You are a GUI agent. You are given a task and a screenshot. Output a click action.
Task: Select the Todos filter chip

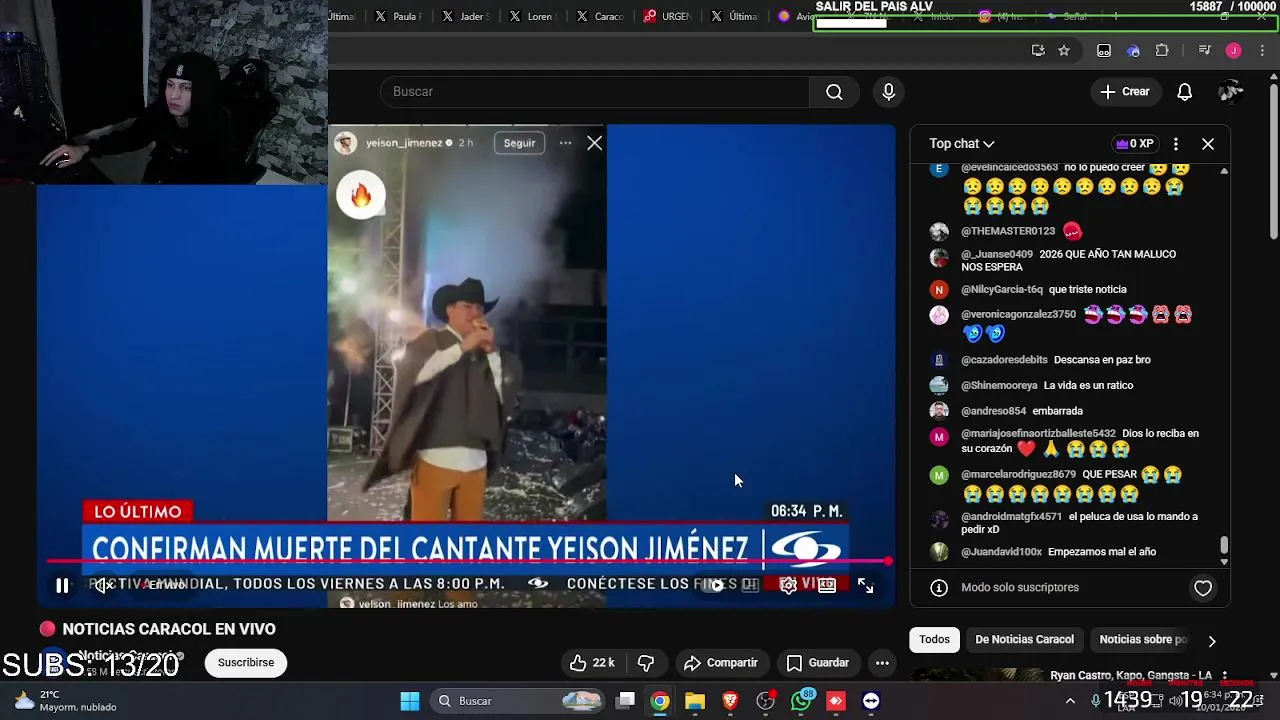(x=934, y=640)
